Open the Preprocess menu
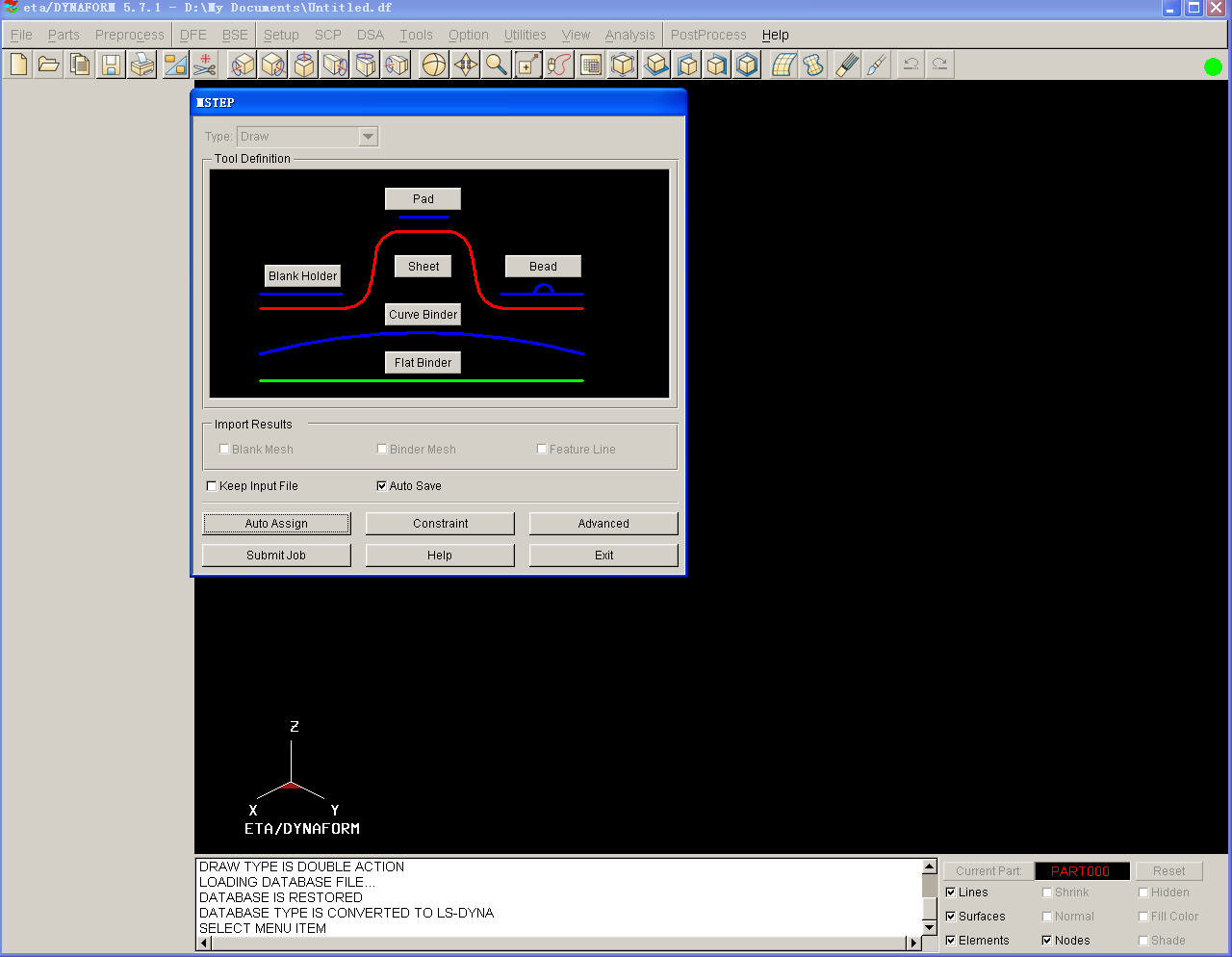Screen dimensions: 1232x957 pyautogui.click(x=130, y=35)
